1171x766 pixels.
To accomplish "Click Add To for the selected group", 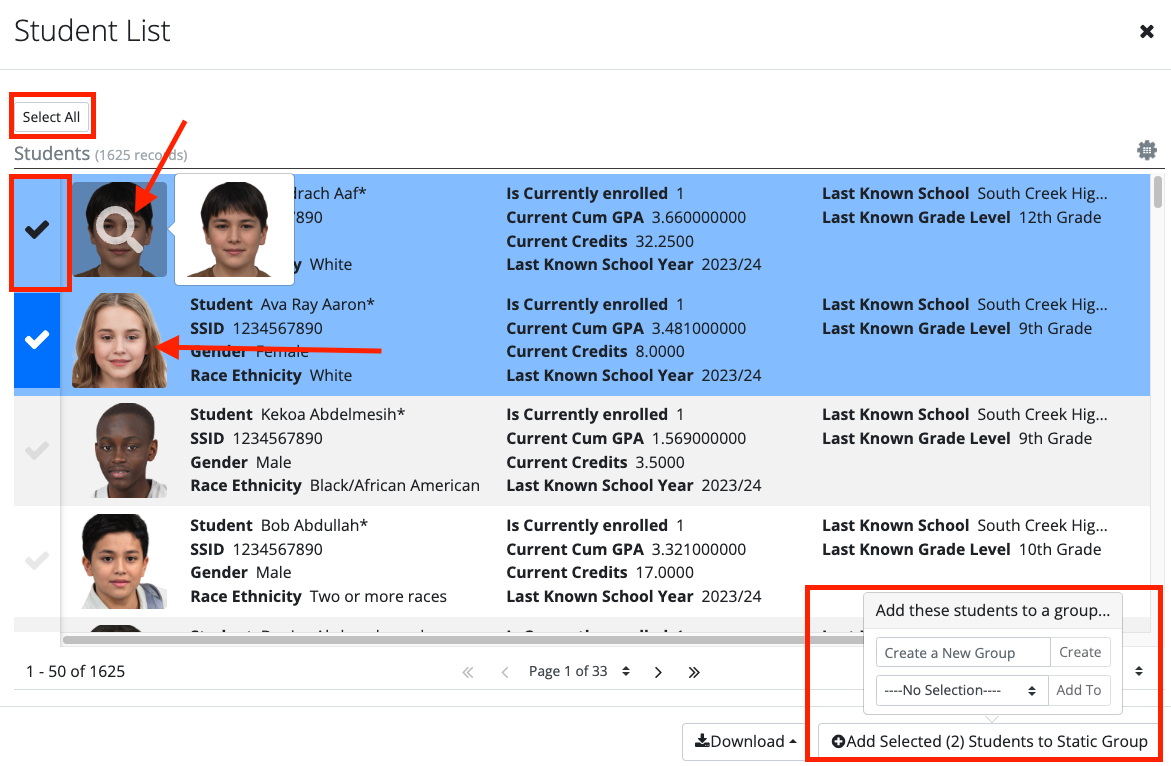I will tap(1079, 689).
